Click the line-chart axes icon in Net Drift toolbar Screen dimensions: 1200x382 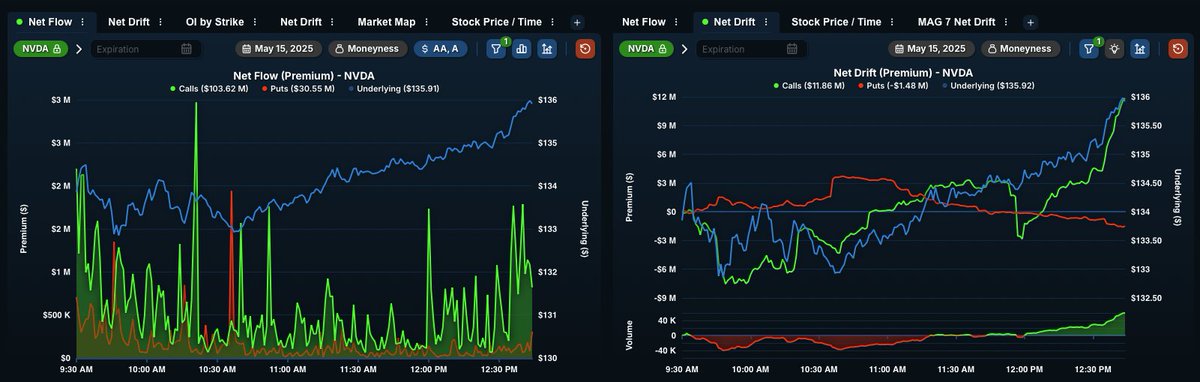[1139, 48]
